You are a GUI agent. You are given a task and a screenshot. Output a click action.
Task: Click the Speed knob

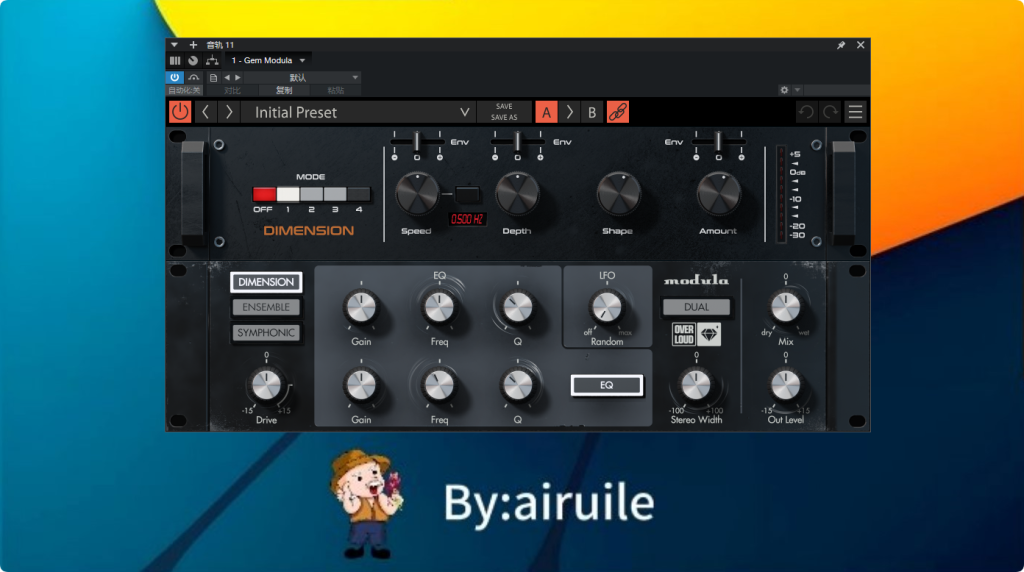click(417, 193)
